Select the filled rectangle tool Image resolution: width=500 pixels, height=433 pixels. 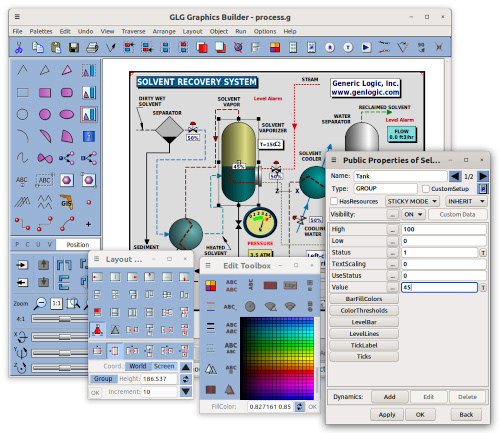coord(45,92)
